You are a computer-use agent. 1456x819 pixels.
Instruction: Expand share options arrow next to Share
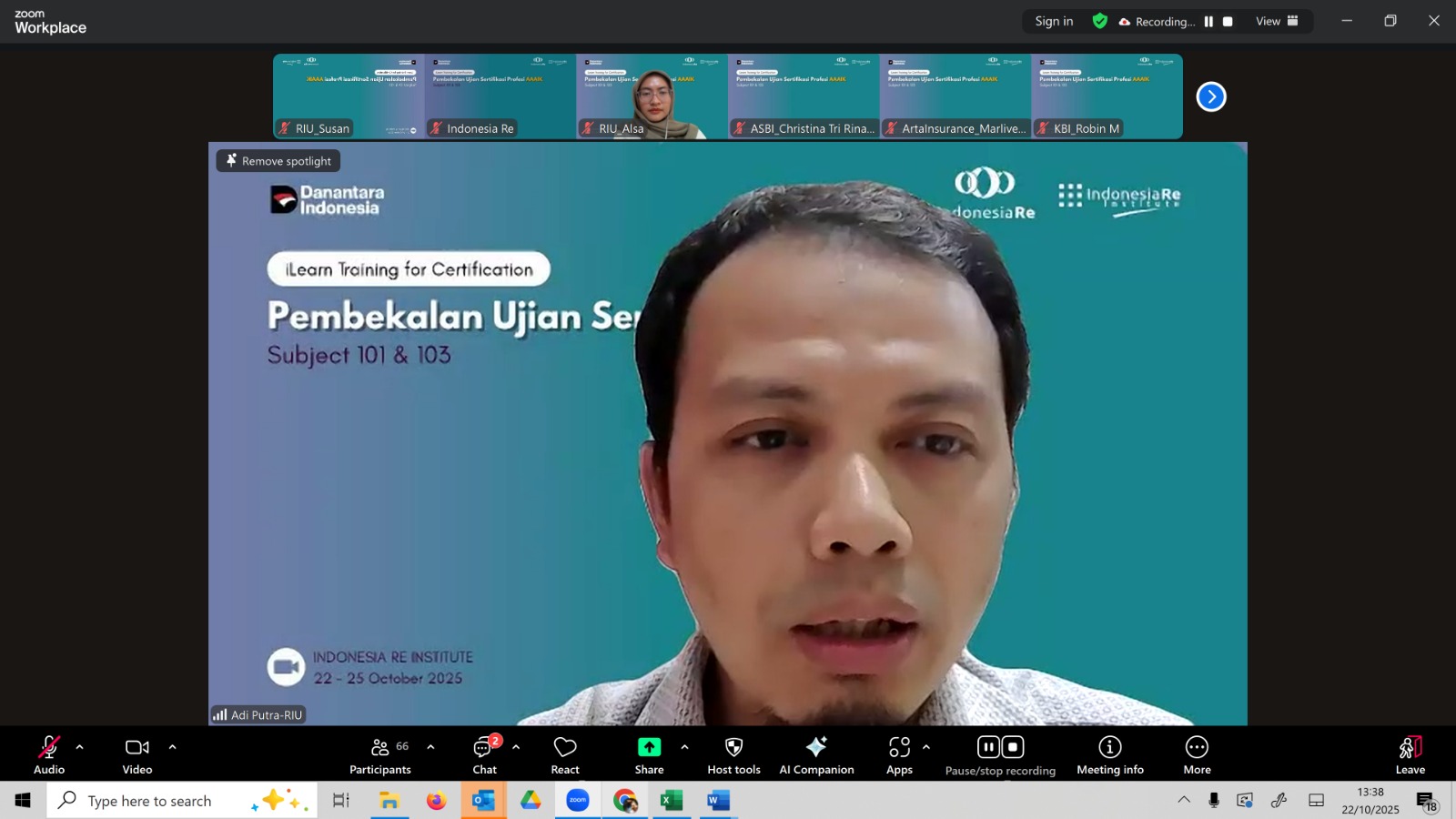pyautogui.click(x=684, y=747)
